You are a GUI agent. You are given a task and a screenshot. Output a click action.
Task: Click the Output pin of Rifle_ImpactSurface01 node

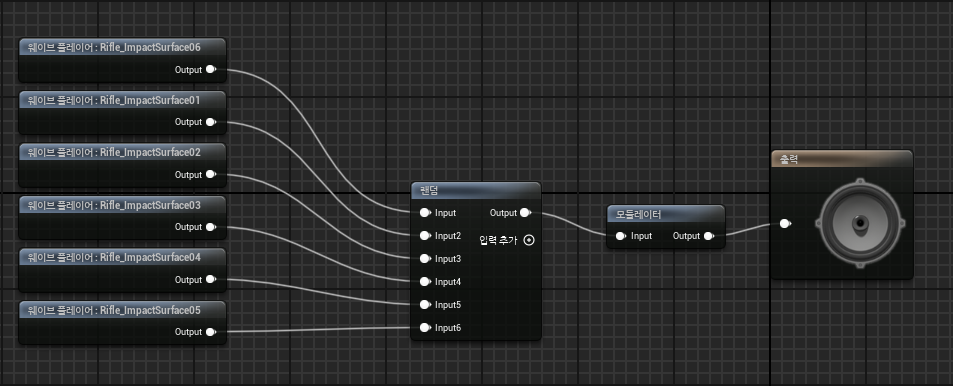[x=211, y=122]
